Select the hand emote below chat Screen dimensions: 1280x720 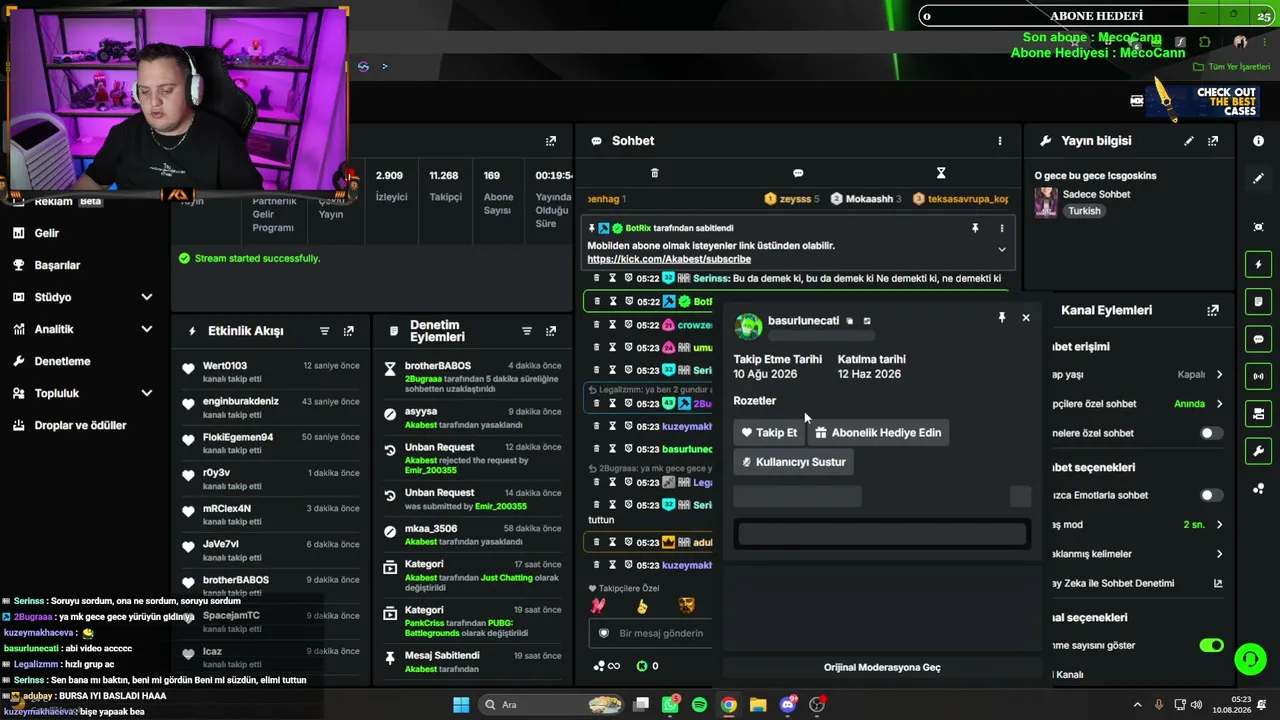(x=642, y=606)
